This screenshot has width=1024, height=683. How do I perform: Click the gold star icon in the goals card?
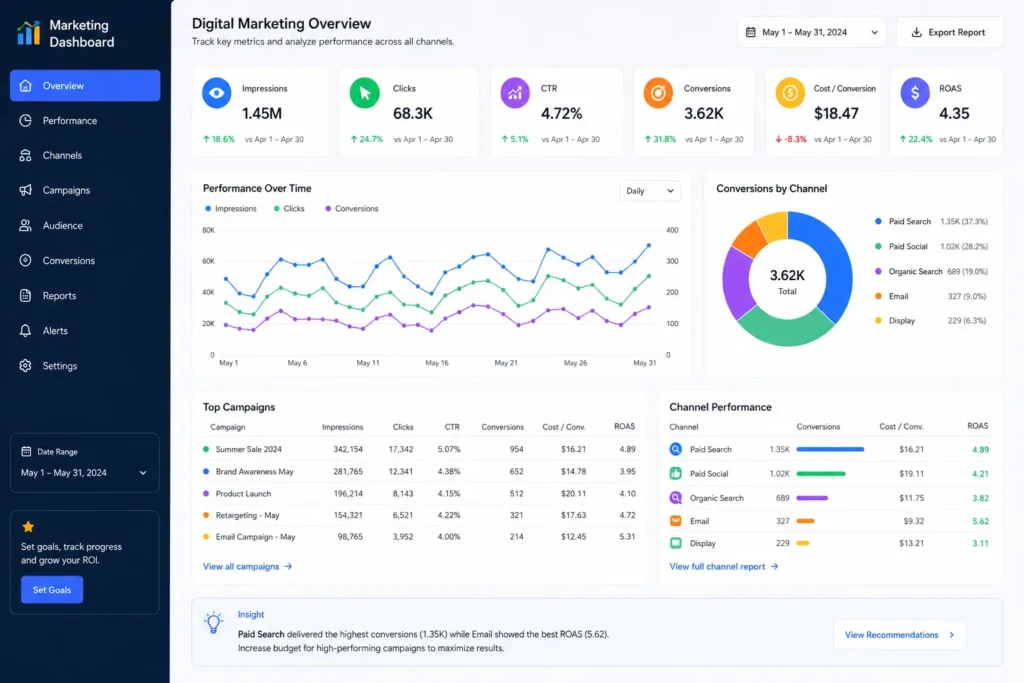pyautogui.click(x=28, y=526)
